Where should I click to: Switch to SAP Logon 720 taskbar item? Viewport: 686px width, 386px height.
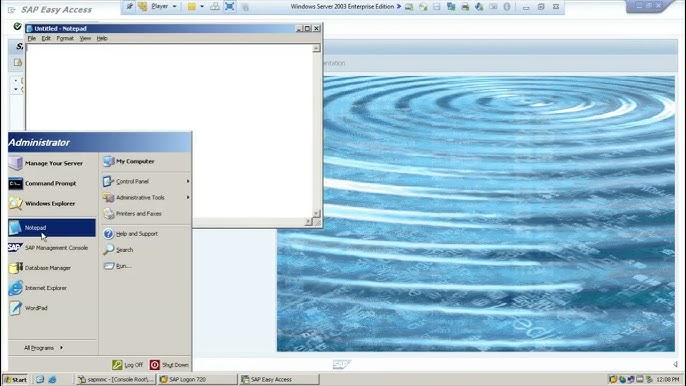(198, 379)
